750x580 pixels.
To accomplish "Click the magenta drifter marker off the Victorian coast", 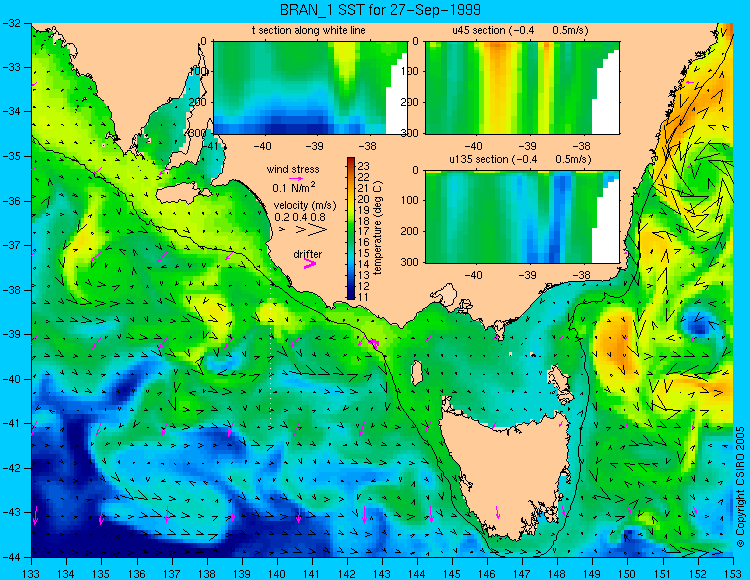I will 374,342.
